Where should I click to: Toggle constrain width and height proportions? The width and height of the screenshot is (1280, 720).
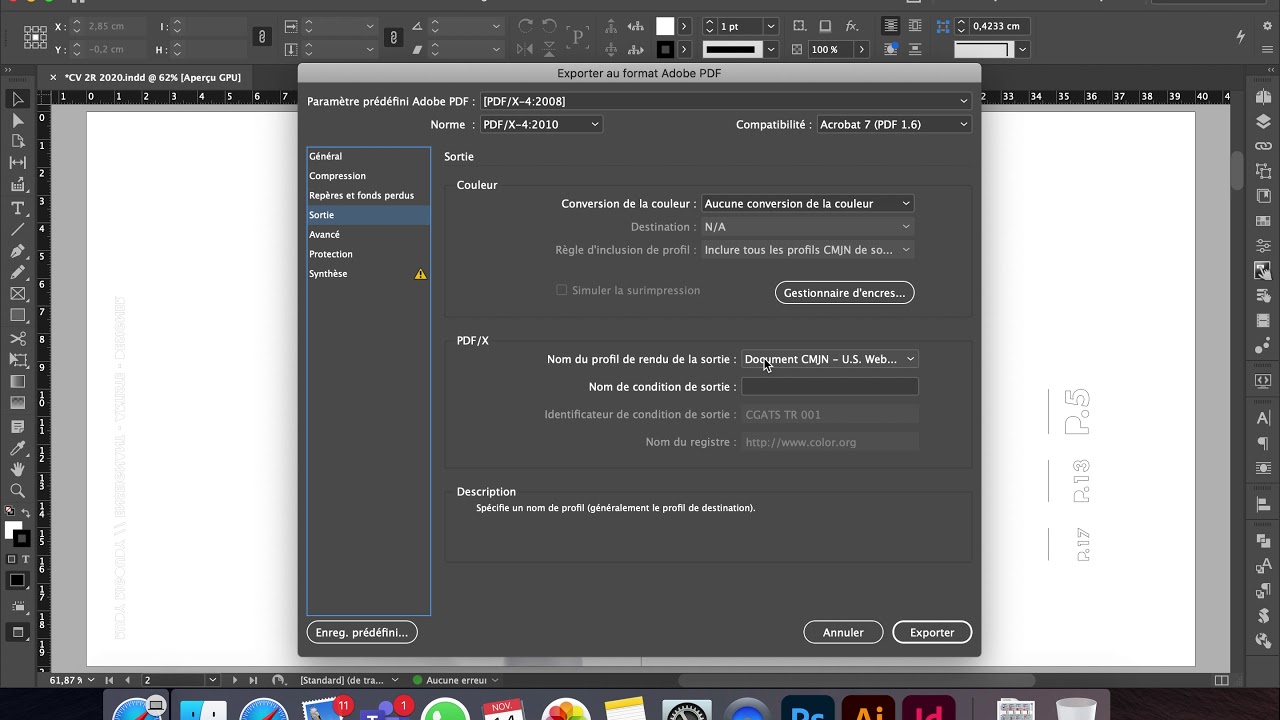[262, 37]
